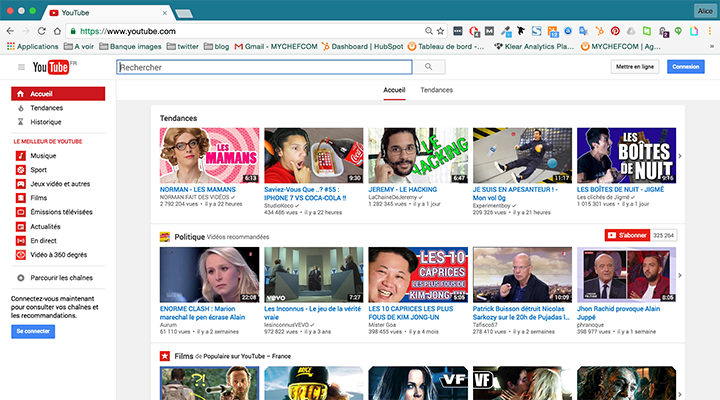Expand the bookmarks bar overflow chevron
Screen dimensions: 720x400
[x=712, y=46]
